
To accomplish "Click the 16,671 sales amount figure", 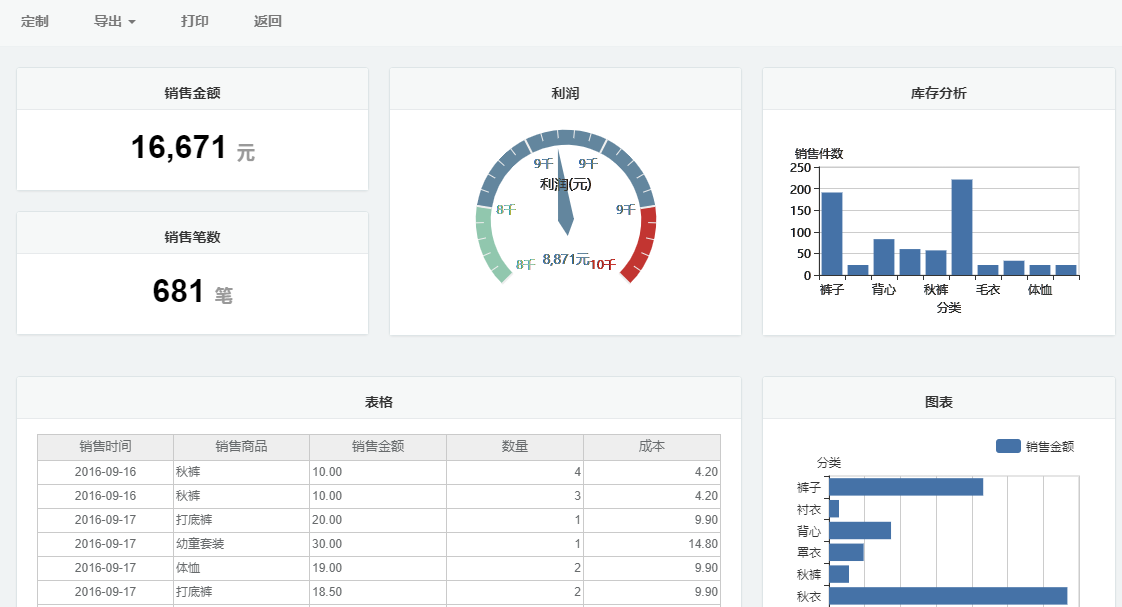I will (x=179, y=148).
